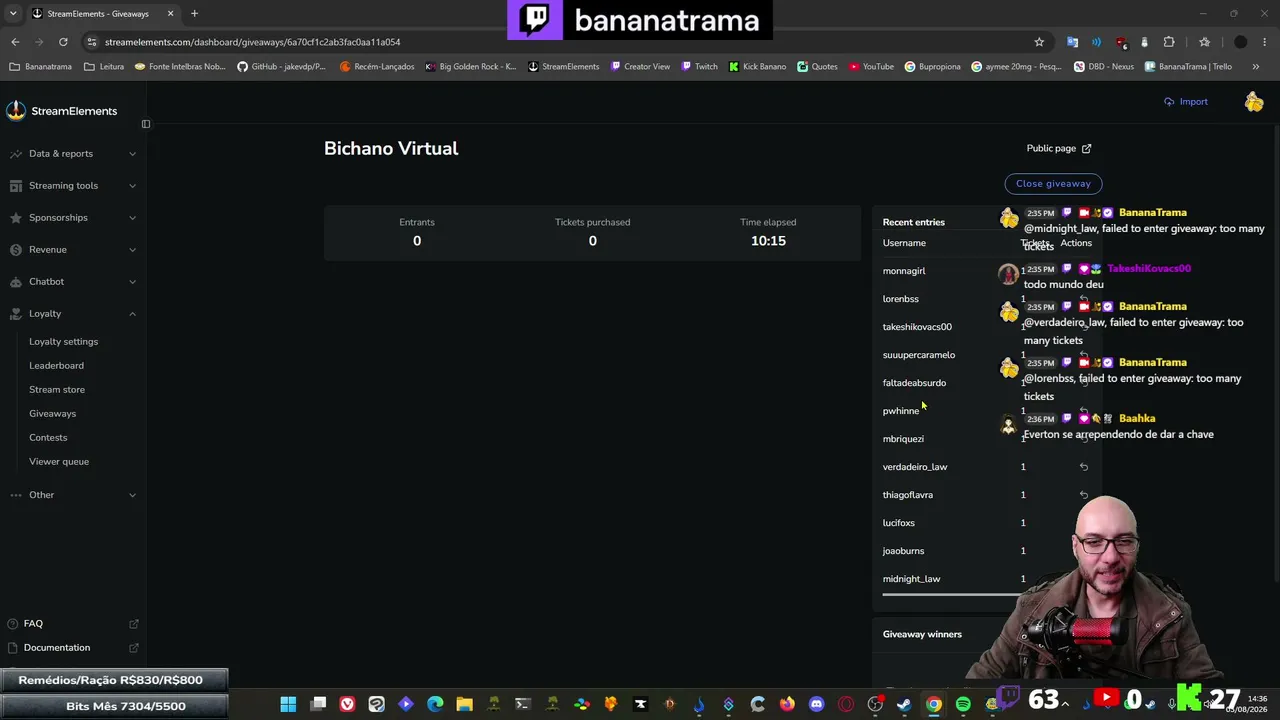Screen dimensions: 1280x720
Task: Refund thiagoflavra's entry with undo icon
Action: 1083,495
